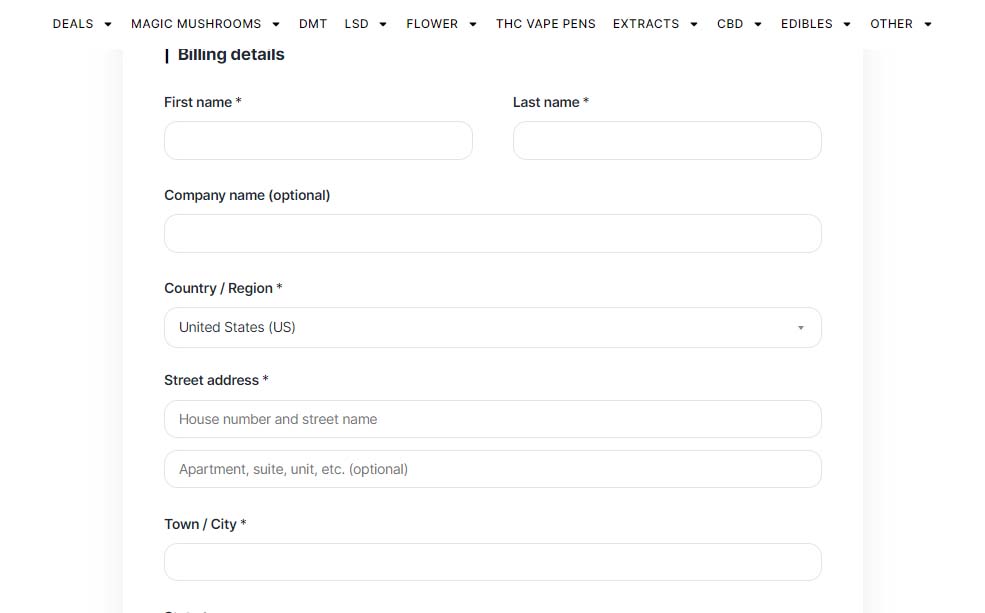Focus the apartment, suite, unit field

click(492, 469)
